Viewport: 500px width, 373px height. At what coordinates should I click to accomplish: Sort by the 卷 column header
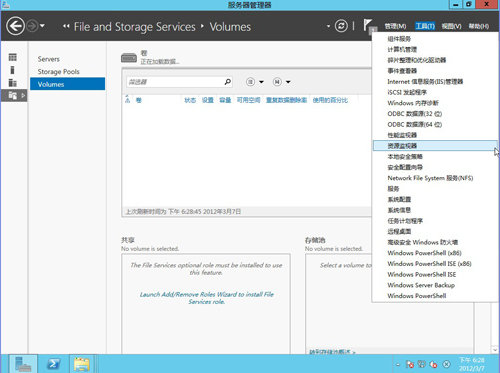[x=139, y=100]
